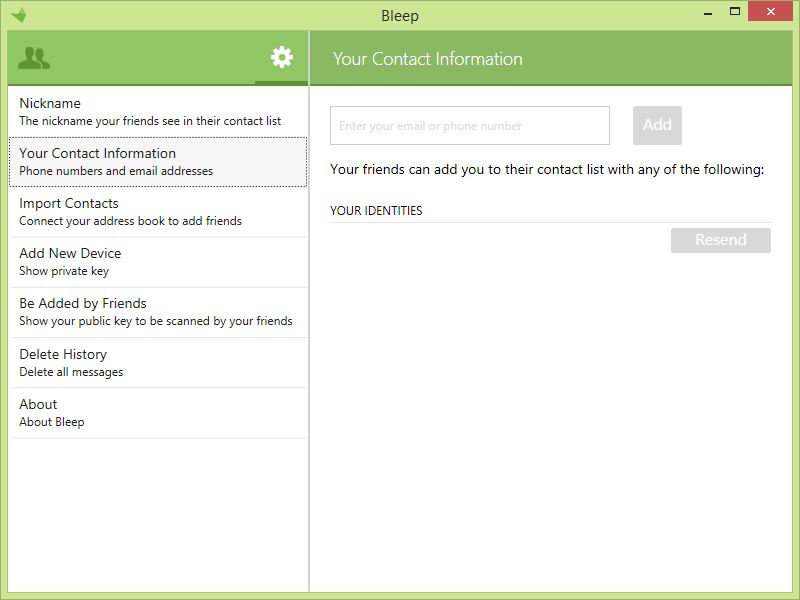Open the Nickname settings entry

(158, 112)
